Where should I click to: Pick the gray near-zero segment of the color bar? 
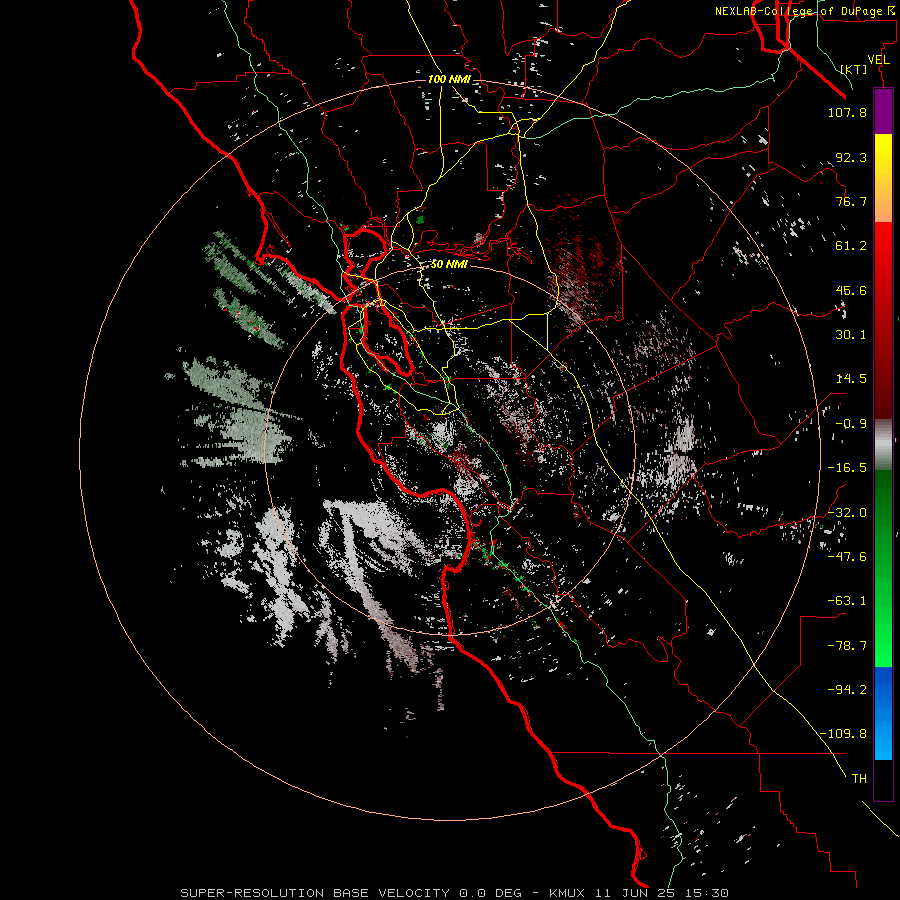(x=883, y=442)
